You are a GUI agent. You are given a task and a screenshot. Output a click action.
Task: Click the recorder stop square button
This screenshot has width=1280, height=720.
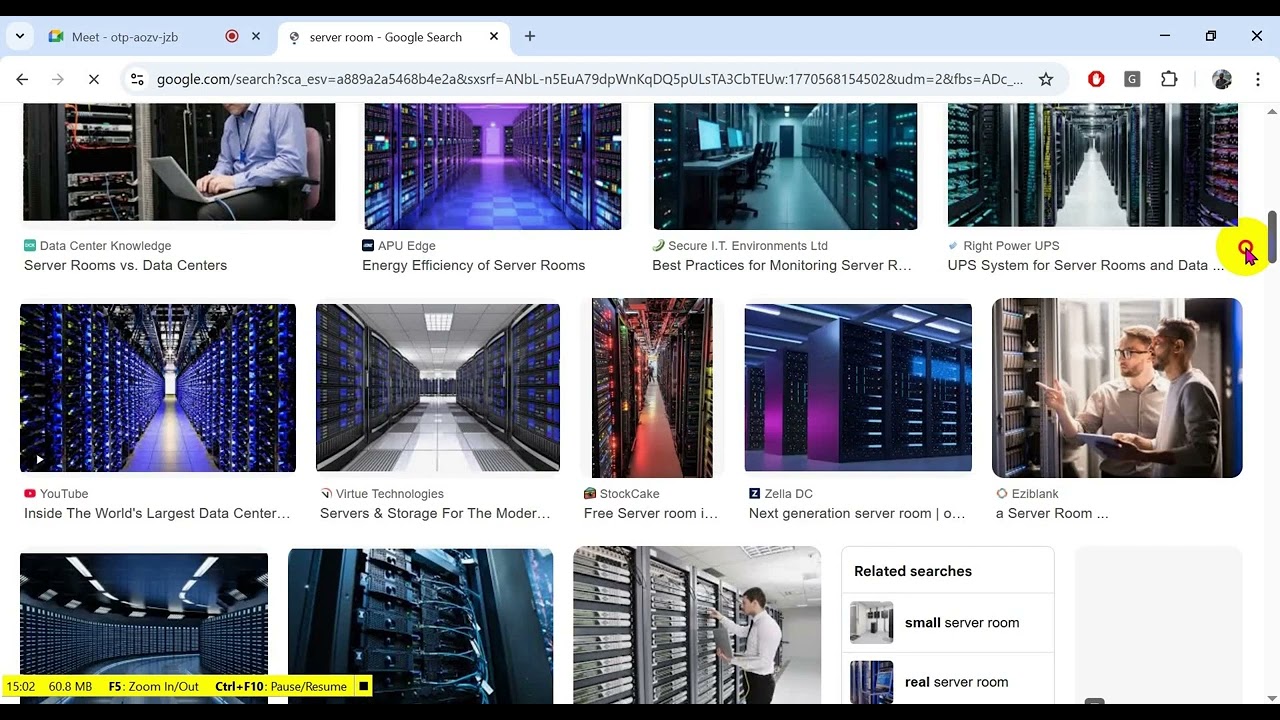pyautogui.click(x=364, y=686)
